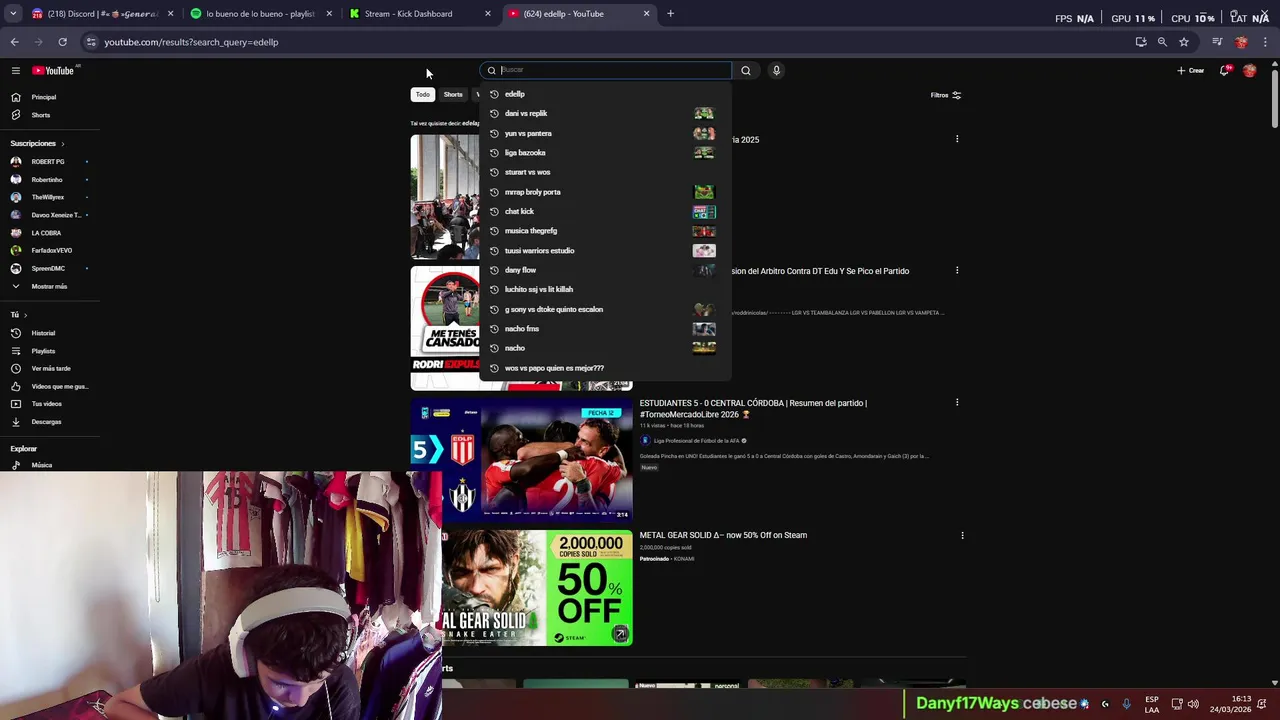
Task: Open Descargas in the sidebar
Action: pyautogui.click(x=48, y=422)
